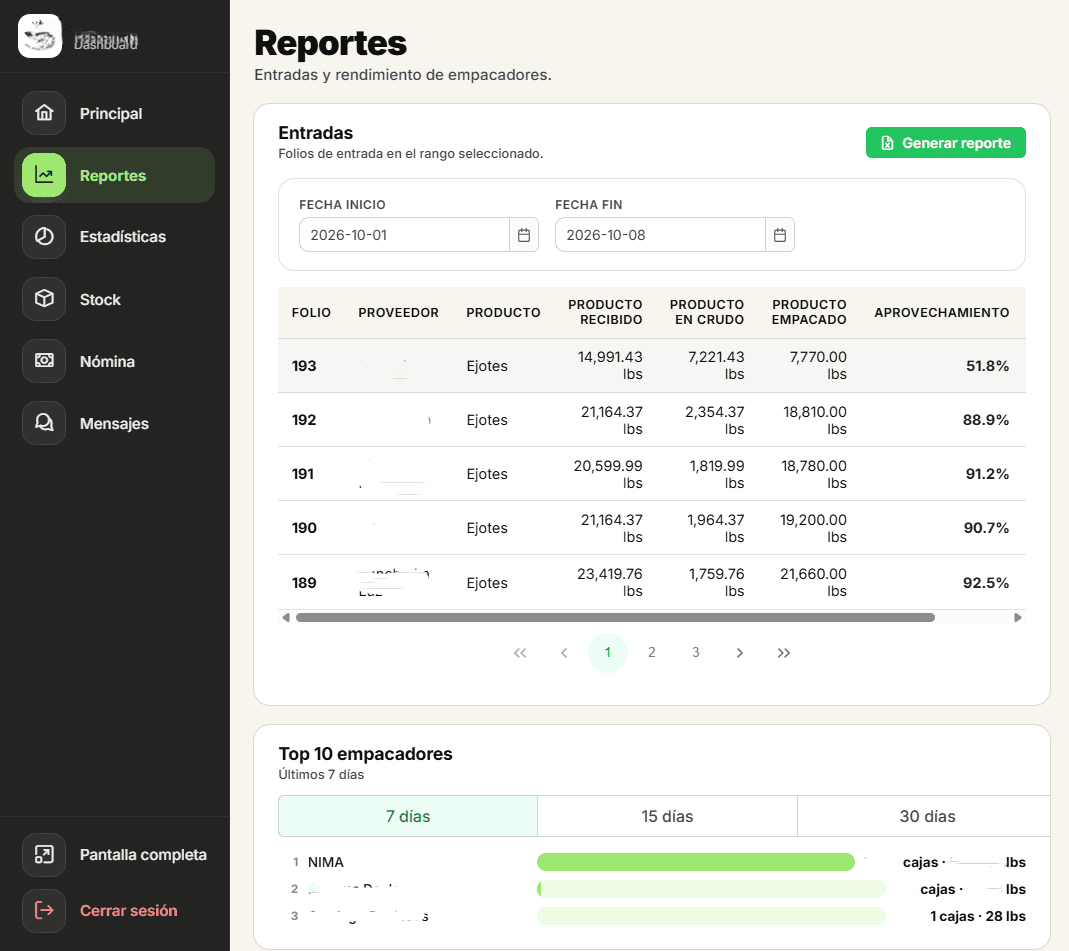
Task: Open the Mensajes menu item
Action: coord(115,423)
